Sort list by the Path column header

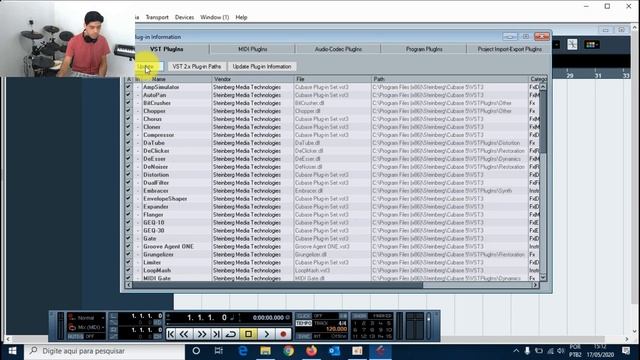click(x=450, y=79)
